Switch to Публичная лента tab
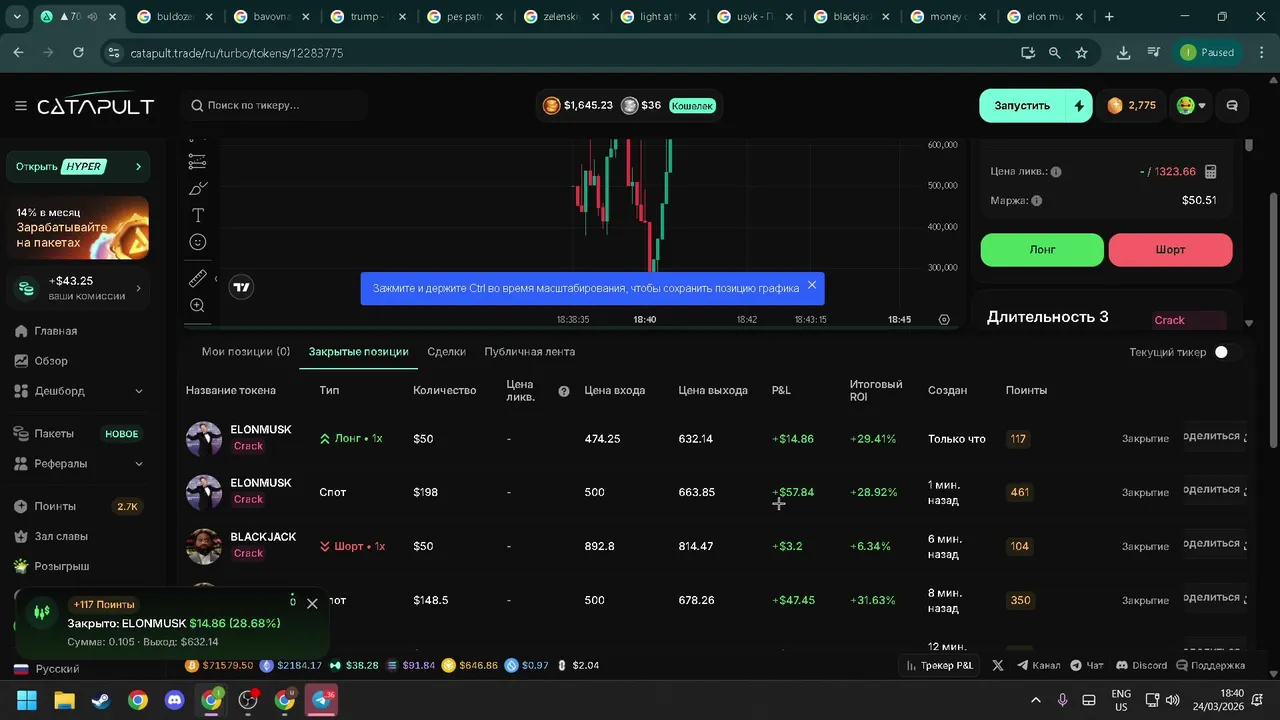The height and width of the screenshot is (720, 1280). [530, 352]
